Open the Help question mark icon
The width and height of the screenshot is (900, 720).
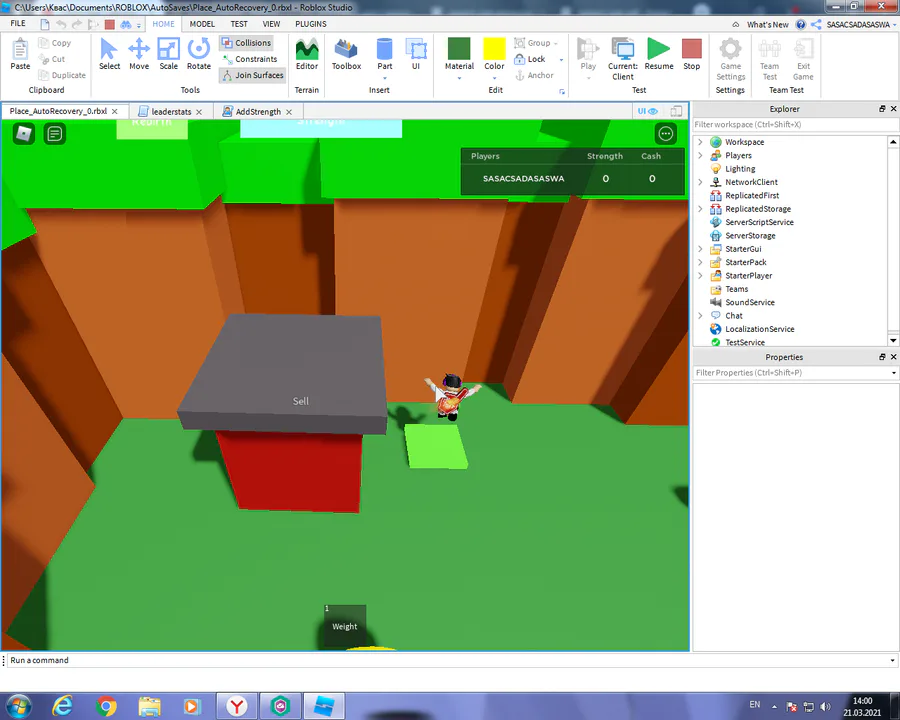point(801,24)
